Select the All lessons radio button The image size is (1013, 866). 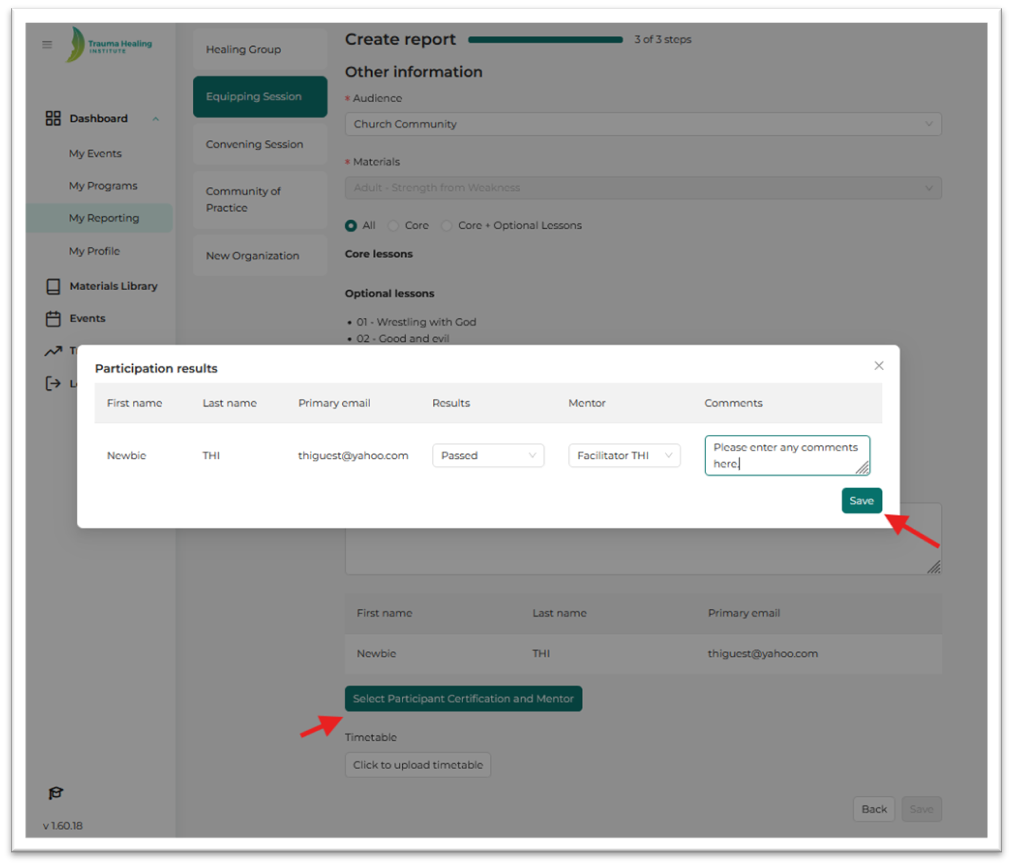pyautogui.click(x=351, y=226)
